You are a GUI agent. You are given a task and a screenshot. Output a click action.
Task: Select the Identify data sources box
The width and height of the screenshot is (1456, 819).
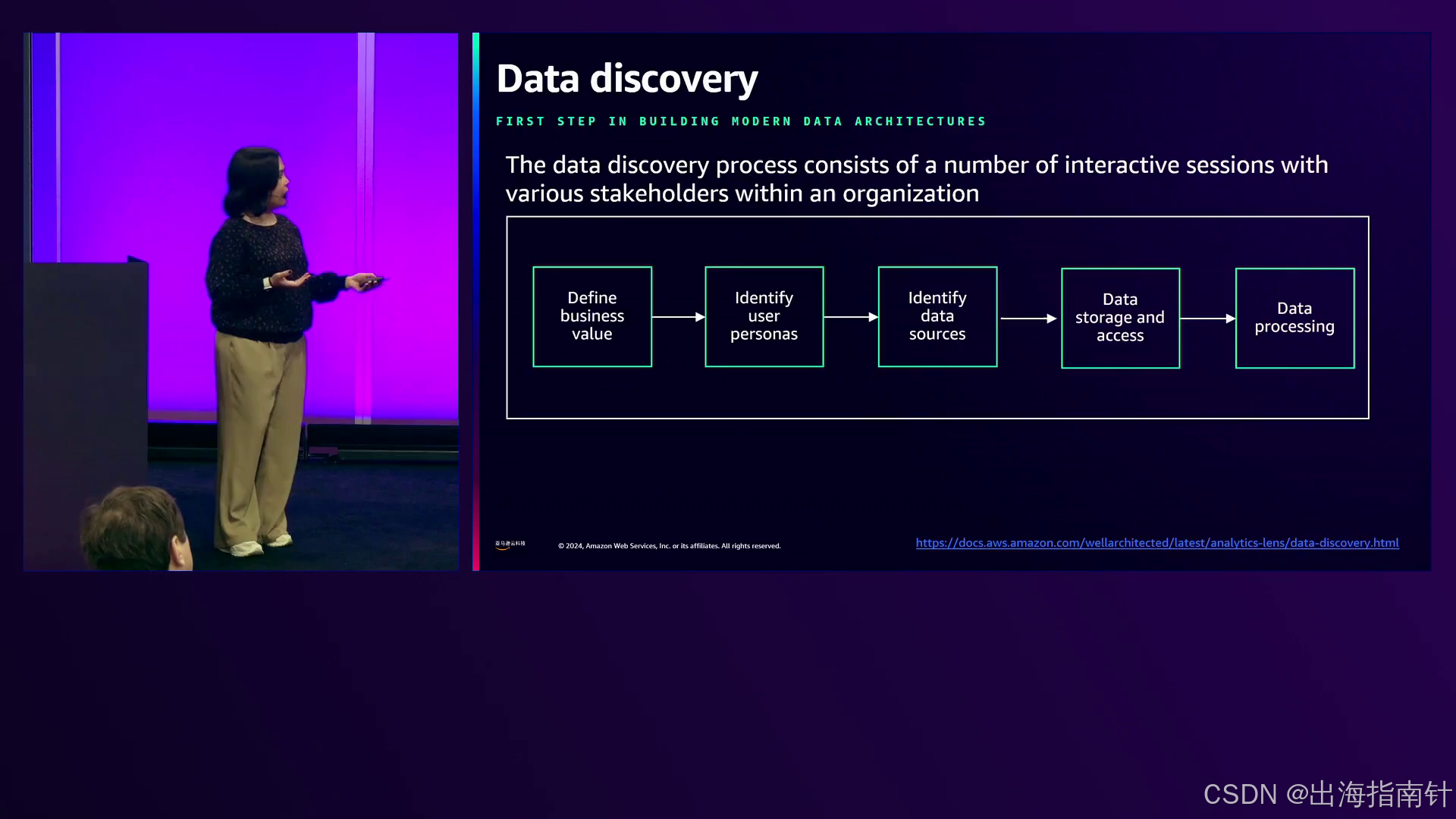coord(937,316)
